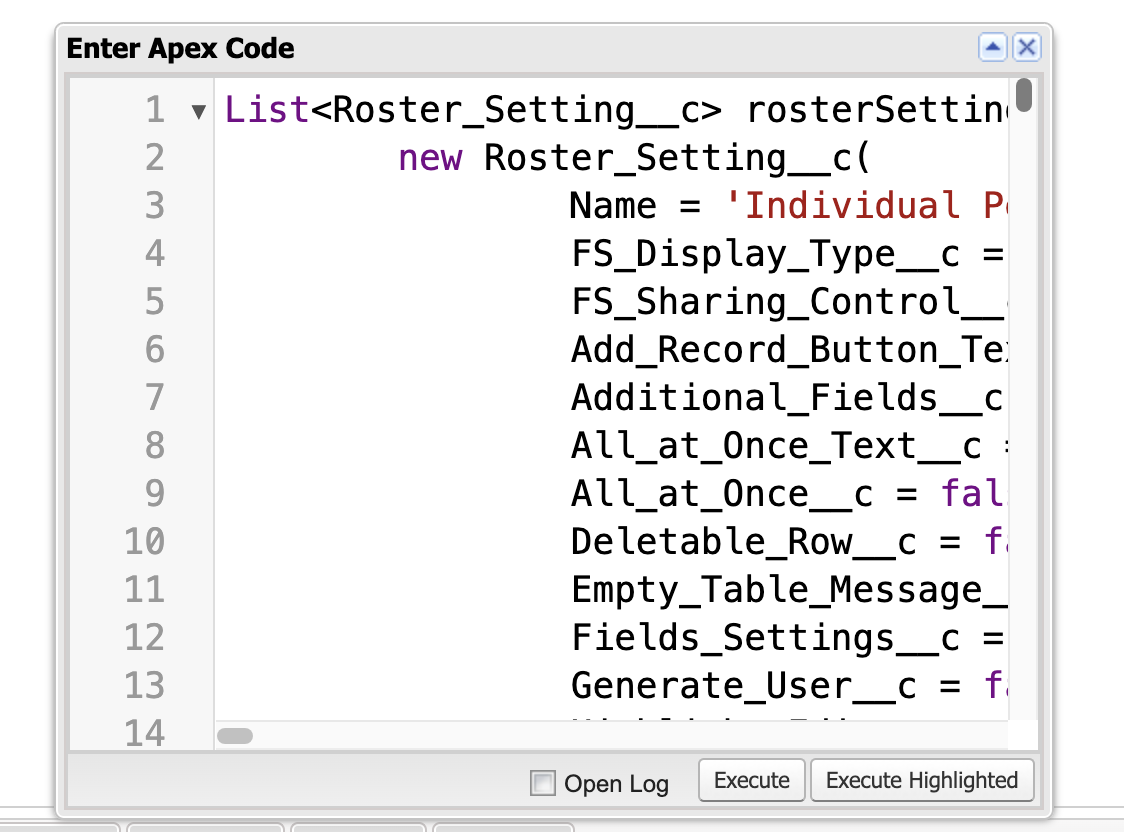Close the Enter Apex Code dialog

[1027, 48]
